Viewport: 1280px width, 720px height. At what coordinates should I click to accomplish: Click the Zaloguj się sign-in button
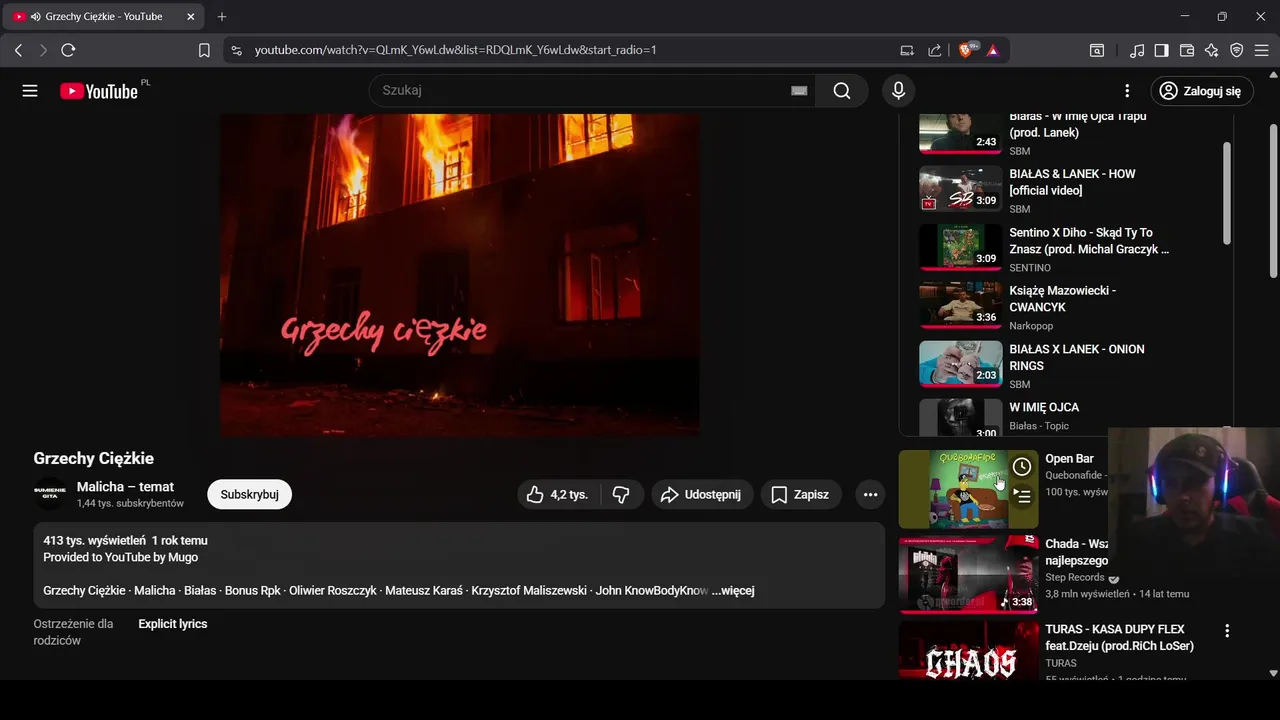point(1201,91)
